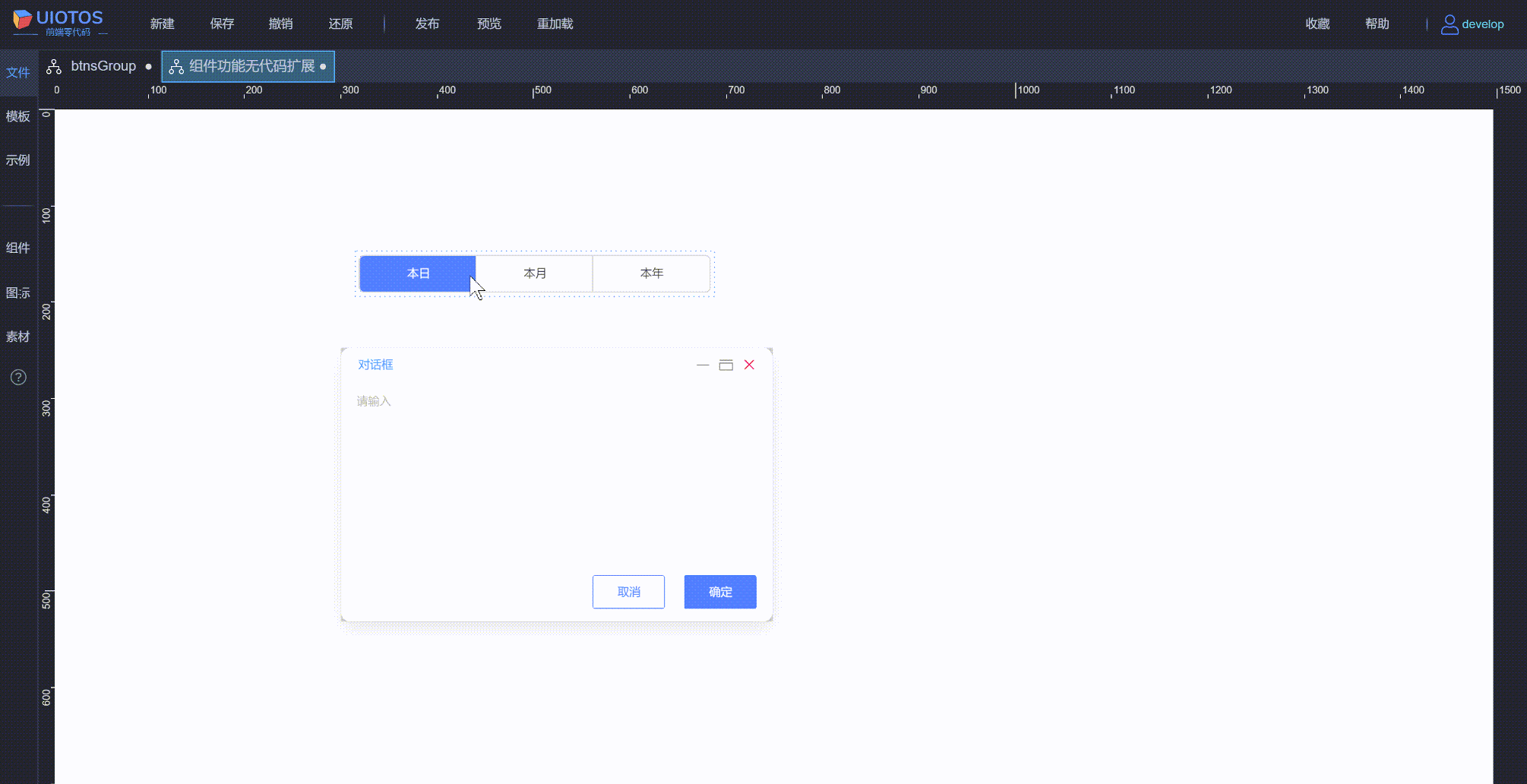The height and width of the screenshot is (784, 1527).
Task: Open the 图示 panel in sidebar
Action: pyautogui.click(x=17, y=292)
